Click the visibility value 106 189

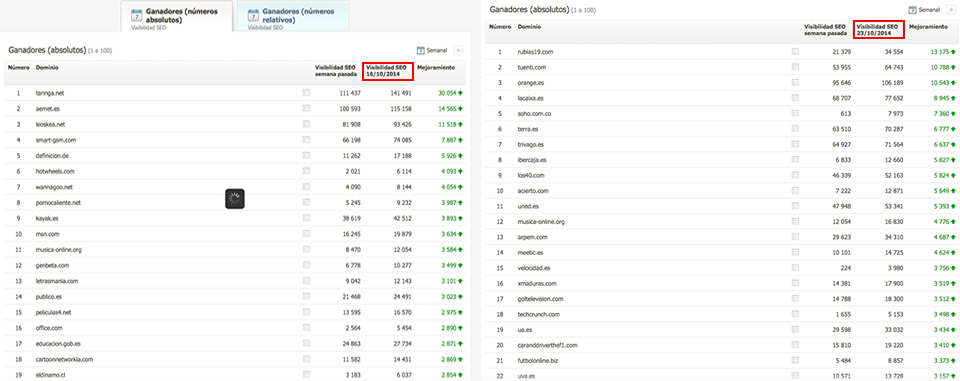coord(893,83)
